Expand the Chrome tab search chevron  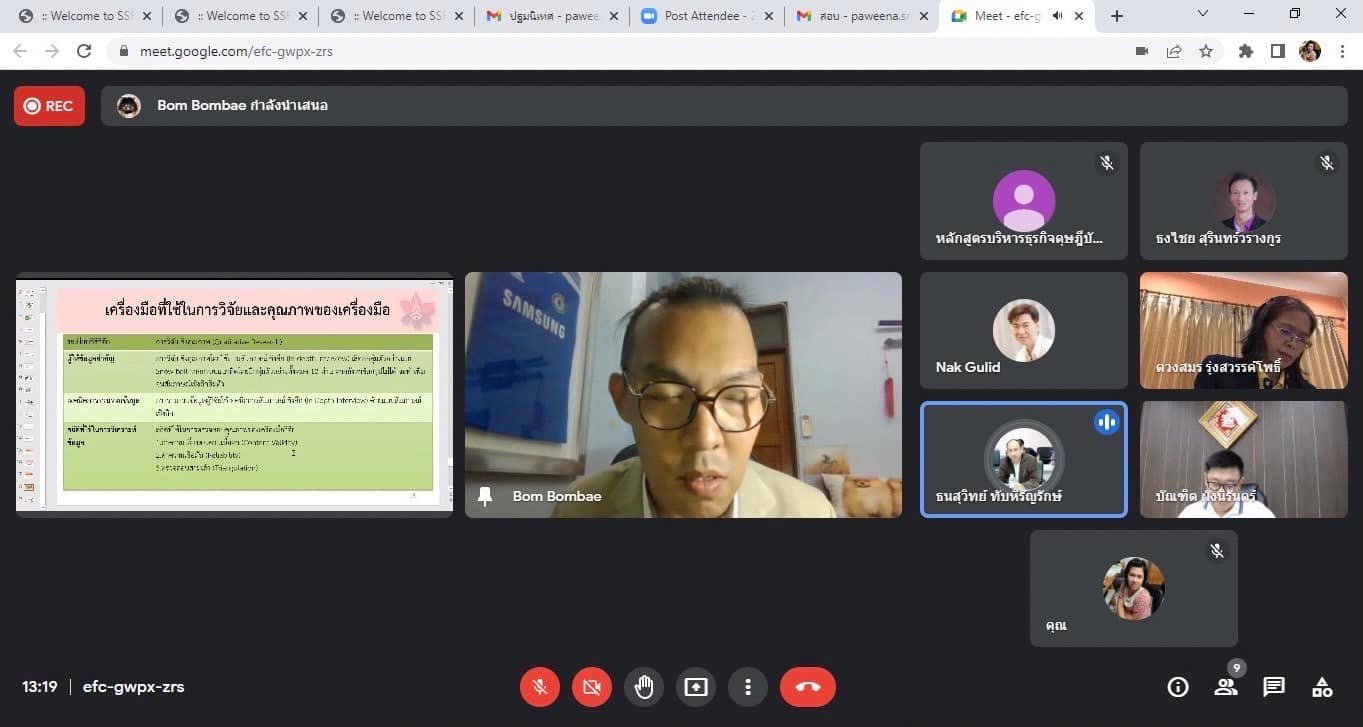click(x=1203, y=14)
